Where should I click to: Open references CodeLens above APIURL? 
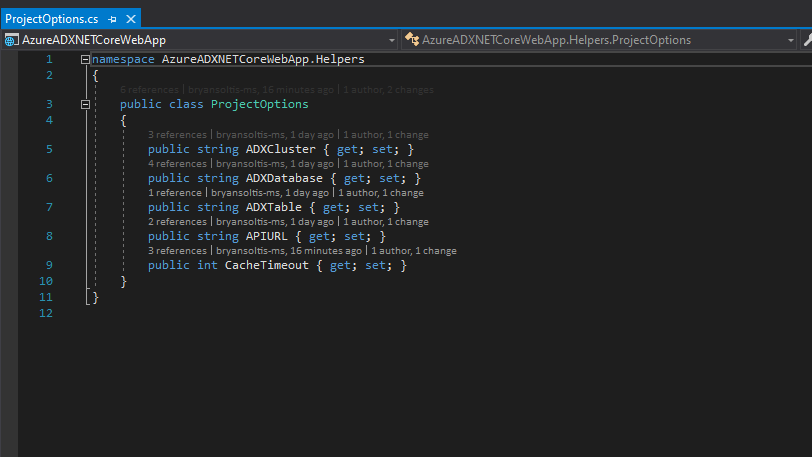click(x=177, y=221)
